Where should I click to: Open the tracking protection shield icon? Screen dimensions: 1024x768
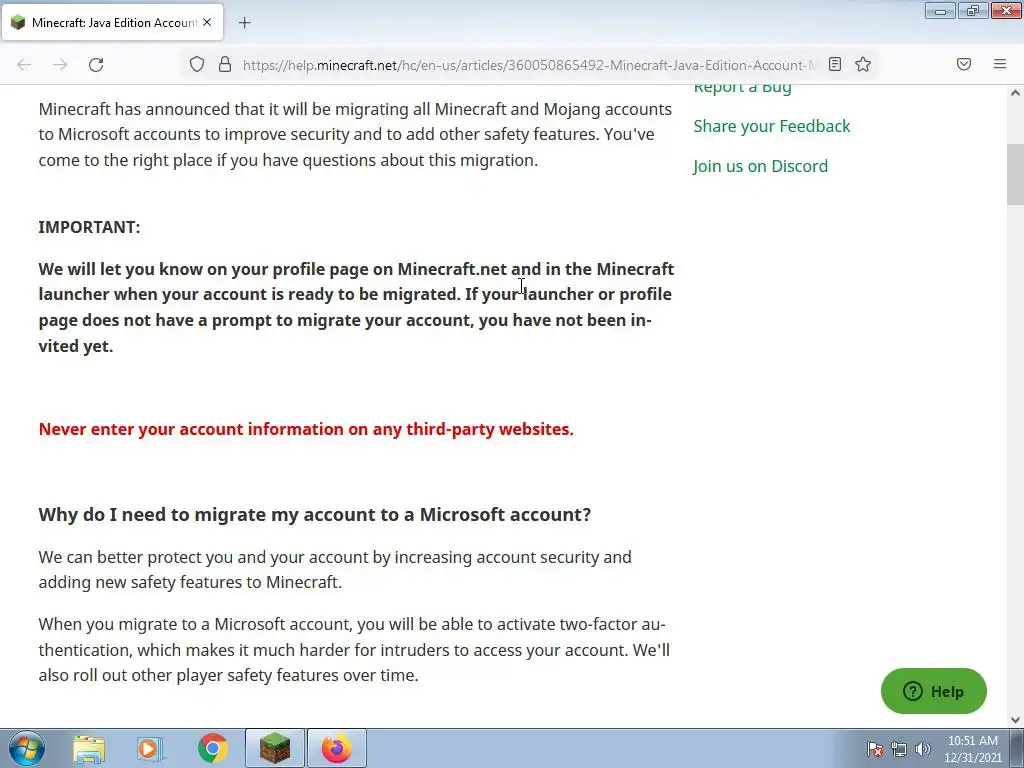[x=197, y=64]
